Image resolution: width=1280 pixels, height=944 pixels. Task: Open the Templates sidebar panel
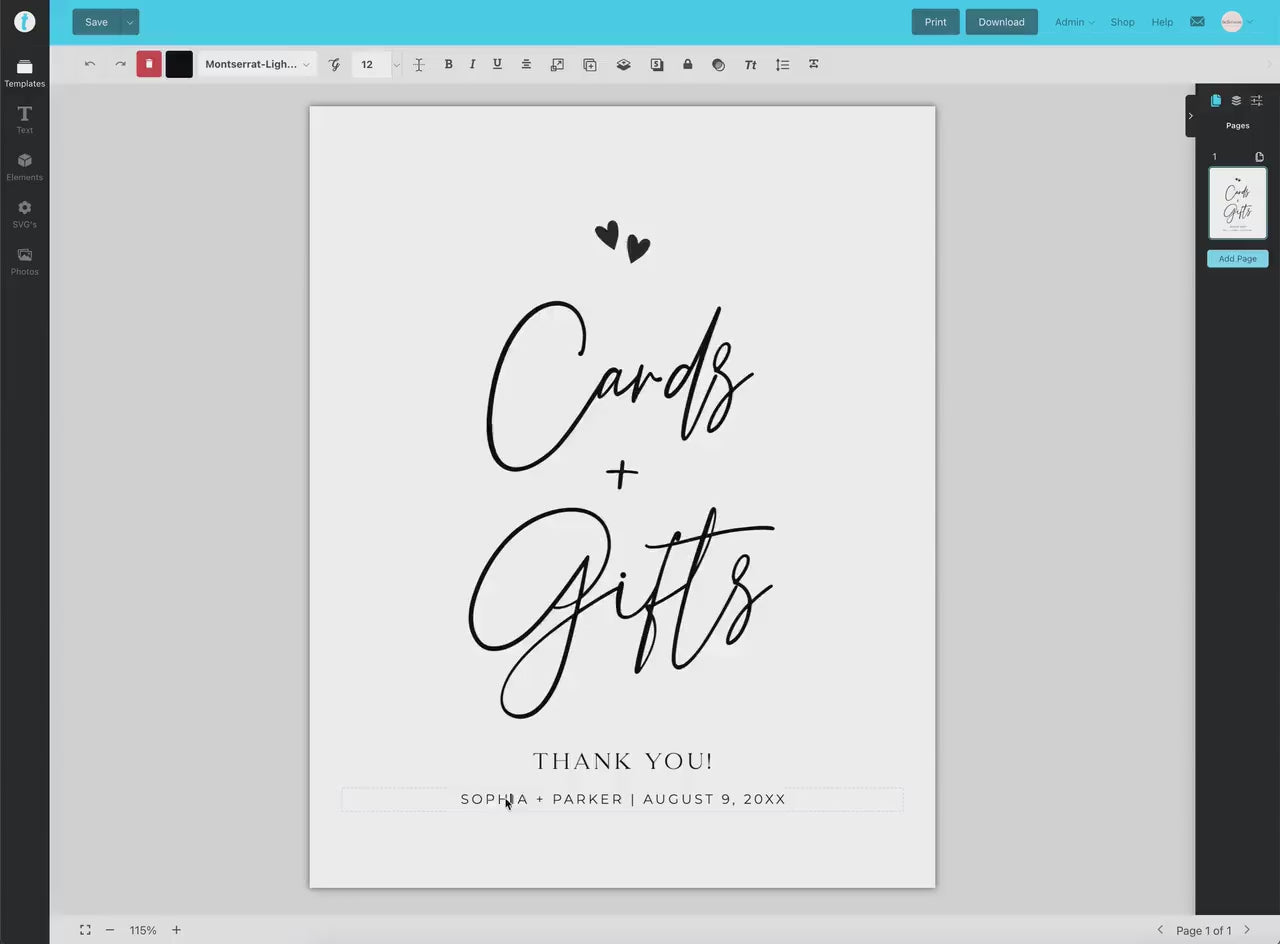pyautogui.click(x=24, y=73)
